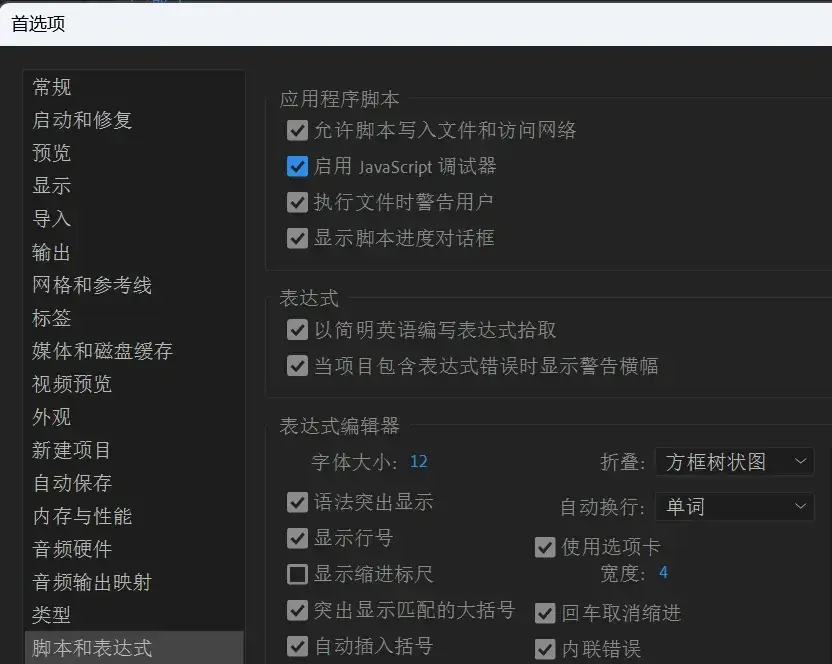
Task: Select the 导入 category
Action: point(51,219)
